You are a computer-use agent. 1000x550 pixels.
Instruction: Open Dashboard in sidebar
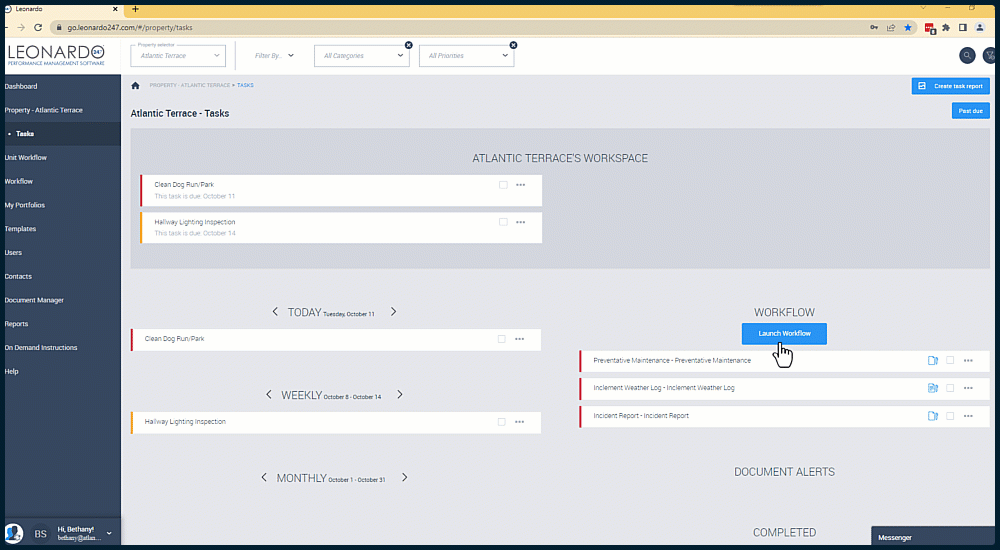click(x=21, y=87)
